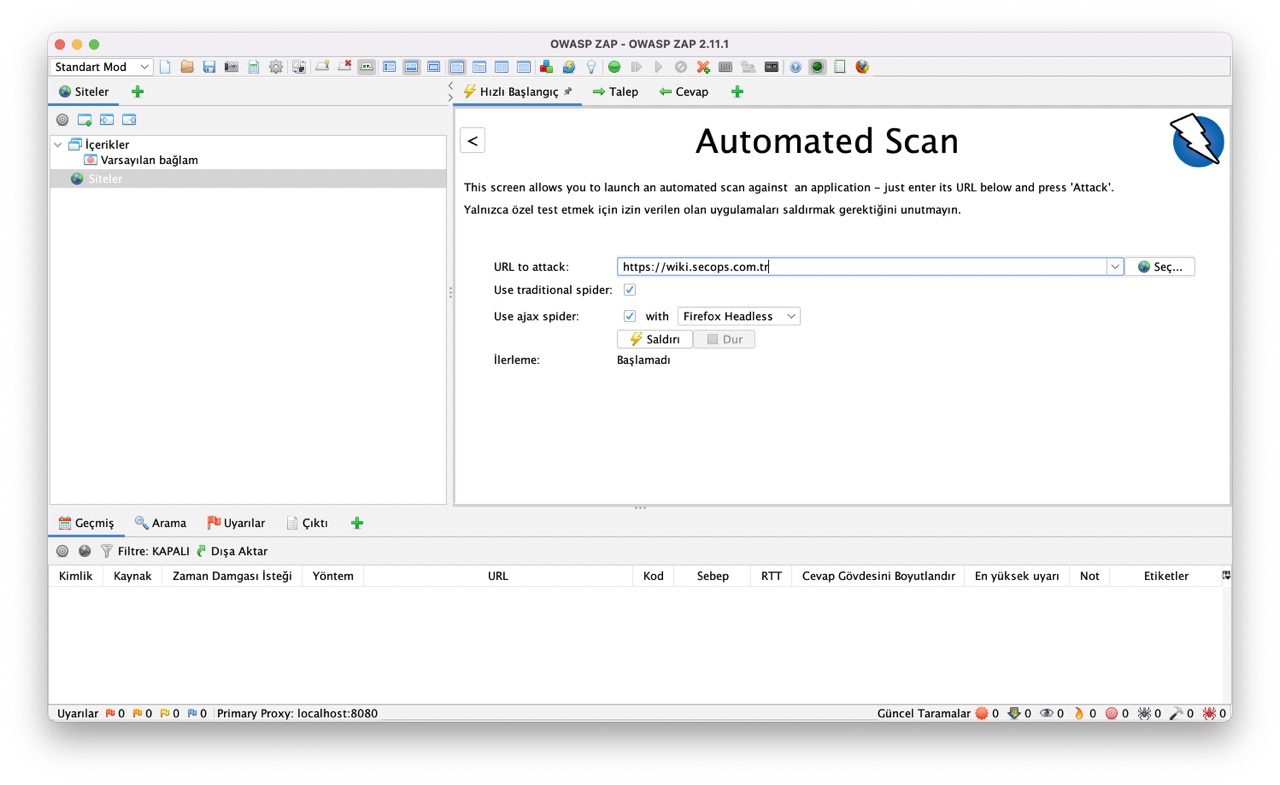Click the funnel filter icon in Geçmiş toolbar
1280x785 pixels.
[x=106, y=551]
